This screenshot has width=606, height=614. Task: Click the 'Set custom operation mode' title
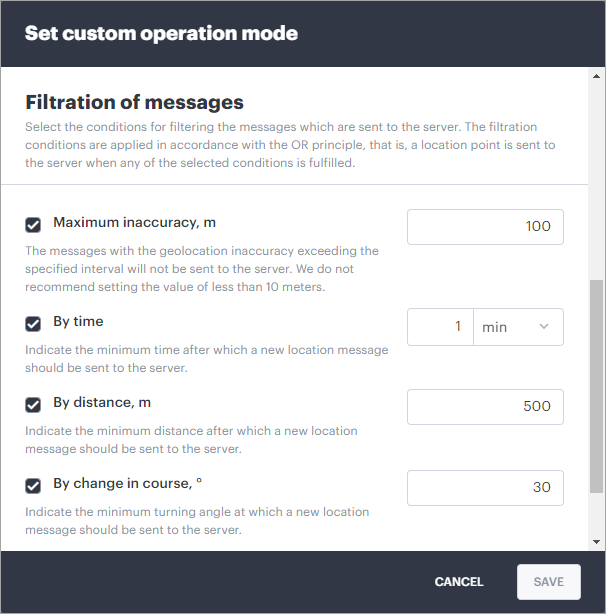point(161,33)
